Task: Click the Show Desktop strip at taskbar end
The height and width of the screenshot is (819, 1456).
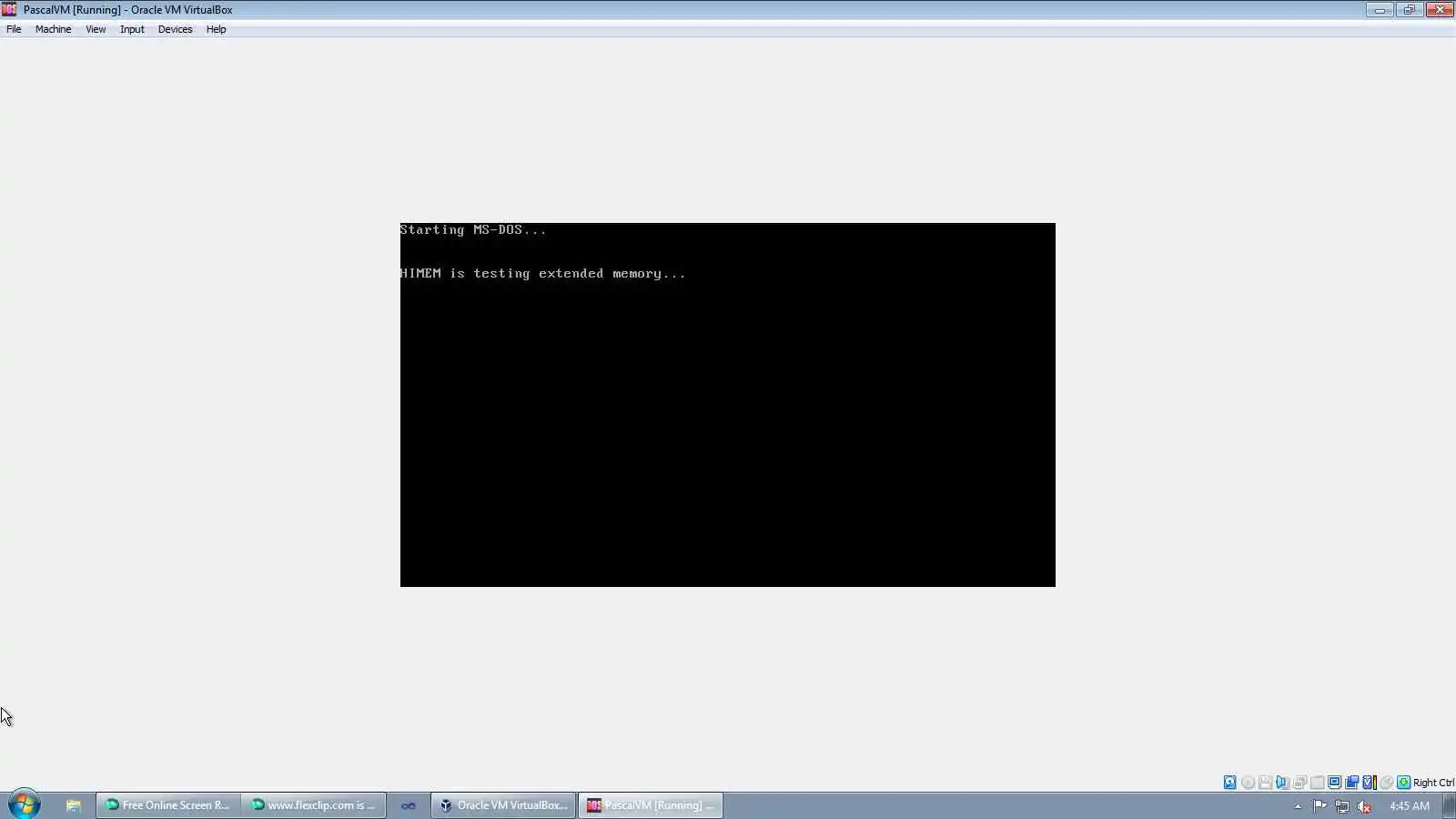Action: pyautogui.click(x=1450, y=805)
